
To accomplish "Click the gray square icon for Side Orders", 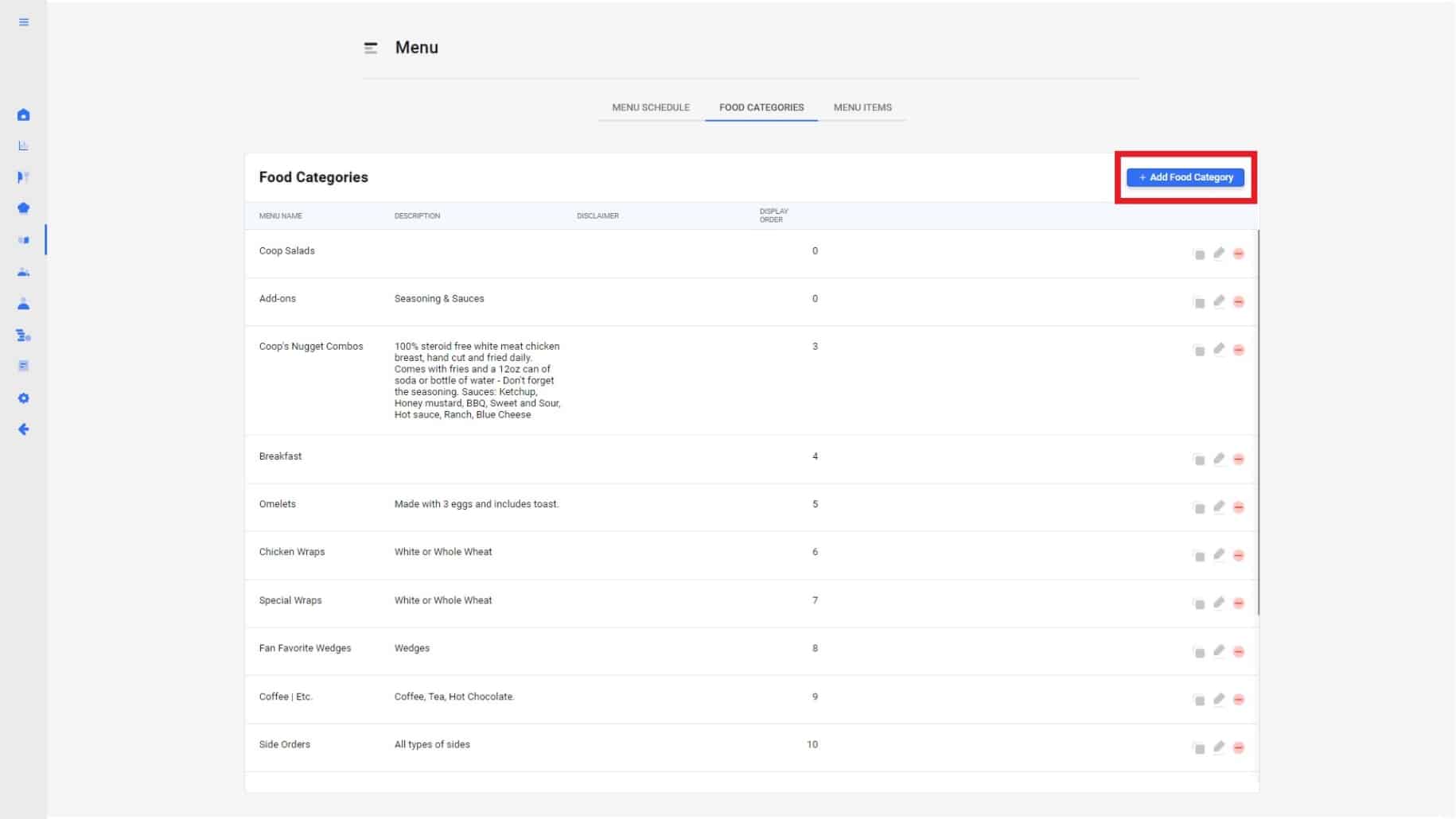I will click(x=1199, y=748).
